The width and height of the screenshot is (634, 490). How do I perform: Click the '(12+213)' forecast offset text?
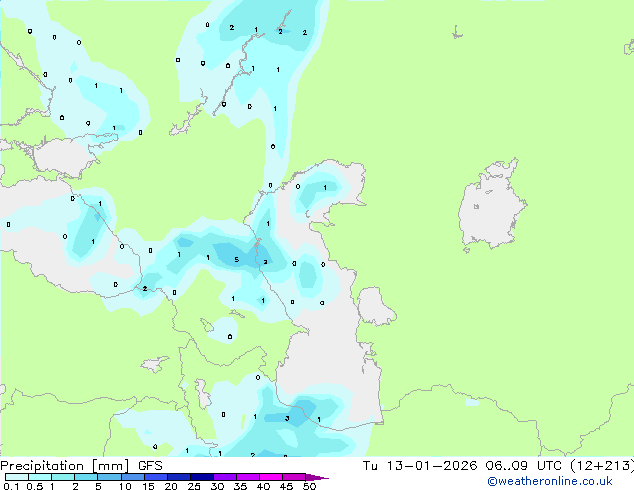click(x=602, y=466)
